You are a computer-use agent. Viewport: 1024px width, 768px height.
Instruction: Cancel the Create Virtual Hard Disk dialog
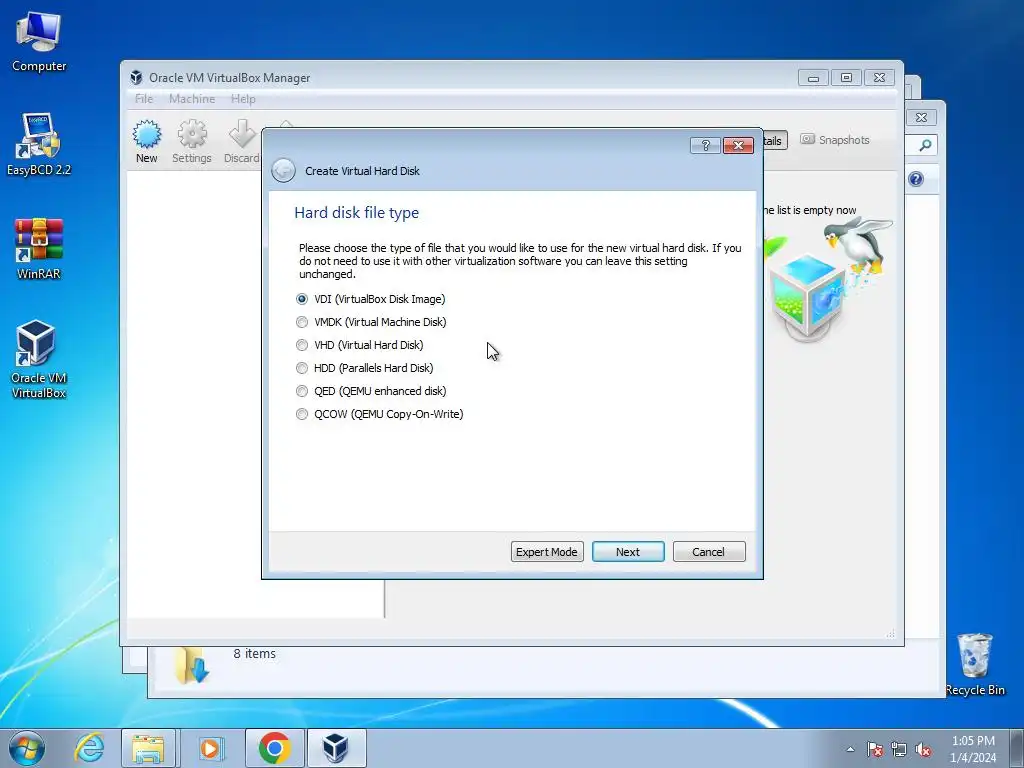[x=709, y=552]
